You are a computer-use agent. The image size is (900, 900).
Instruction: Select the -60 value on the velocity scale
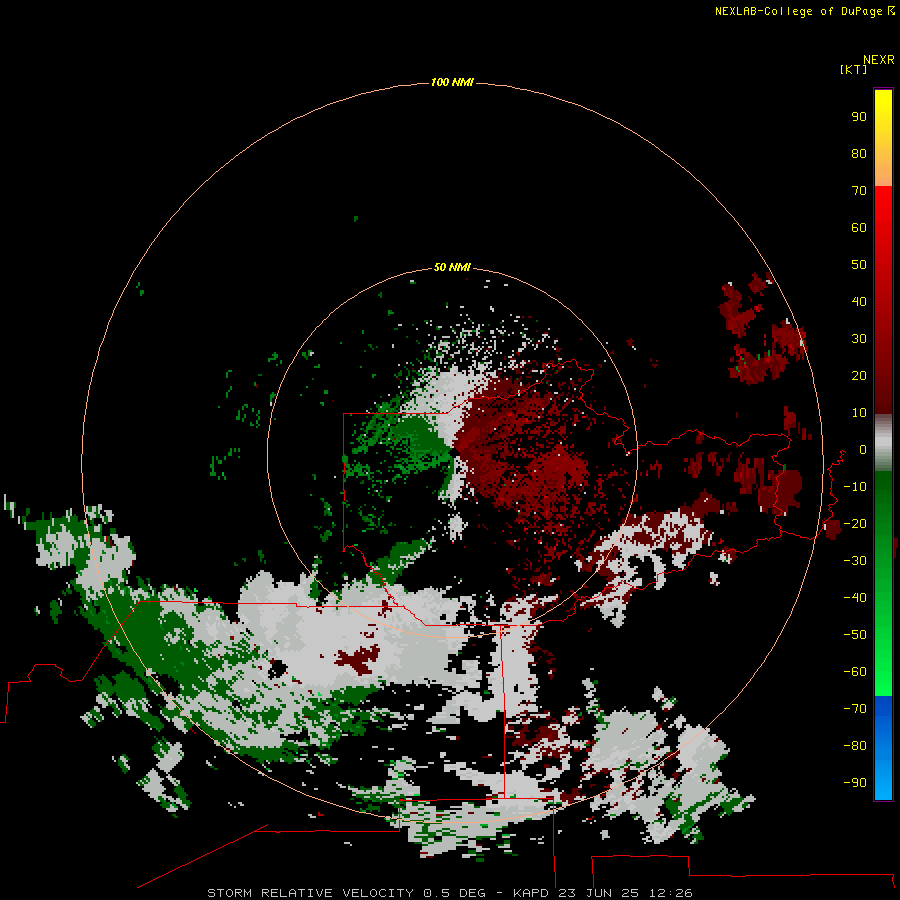pos(855,672)
